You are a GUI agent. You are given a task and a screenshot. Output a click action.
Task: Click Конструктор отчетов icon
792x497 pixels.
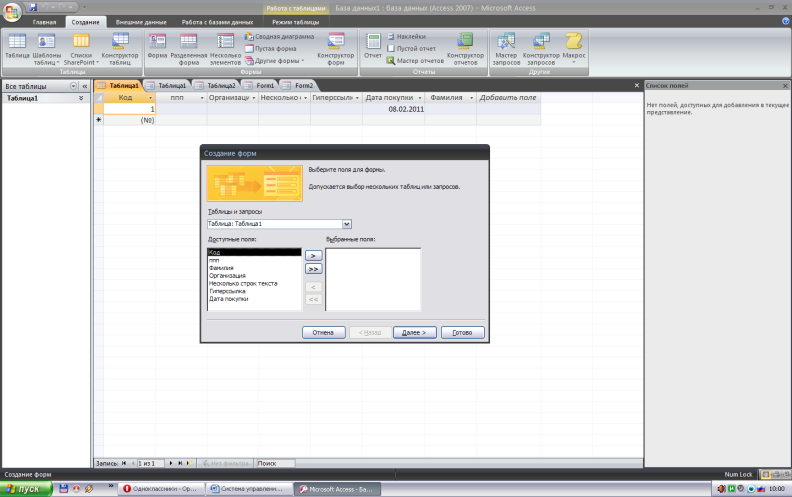pos(465,49)
